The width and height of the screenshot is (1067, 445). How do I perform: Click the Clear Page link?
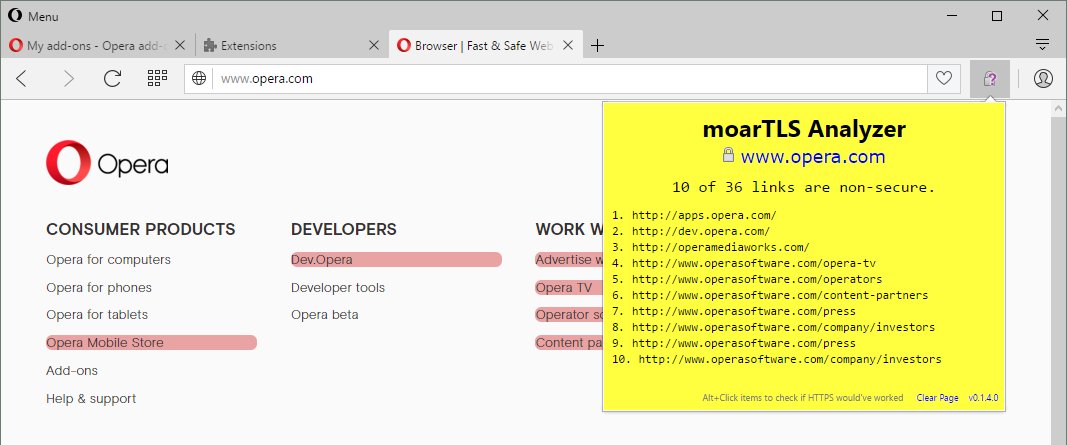pyautogui.click(x=937, y=398)
